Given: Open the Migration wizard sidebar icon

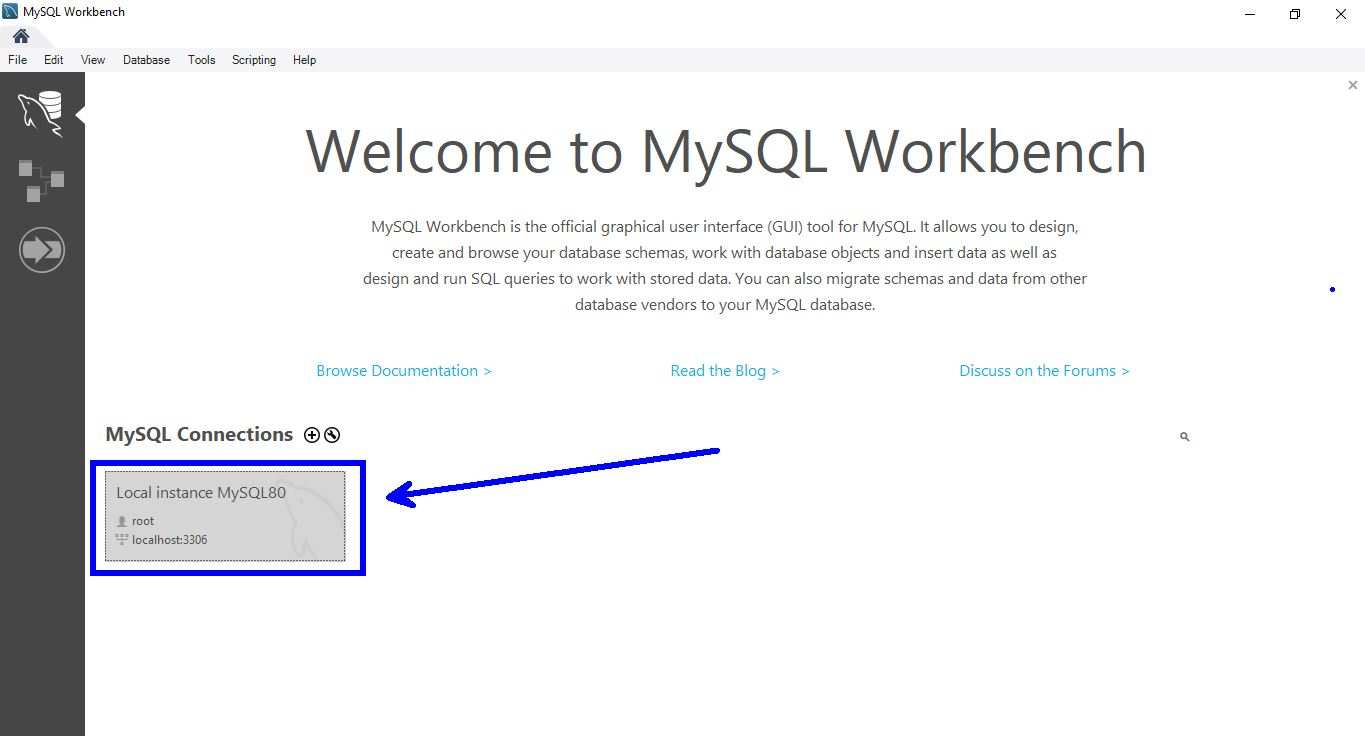Looking at the screenshot, I should click(x=41, y=250).
